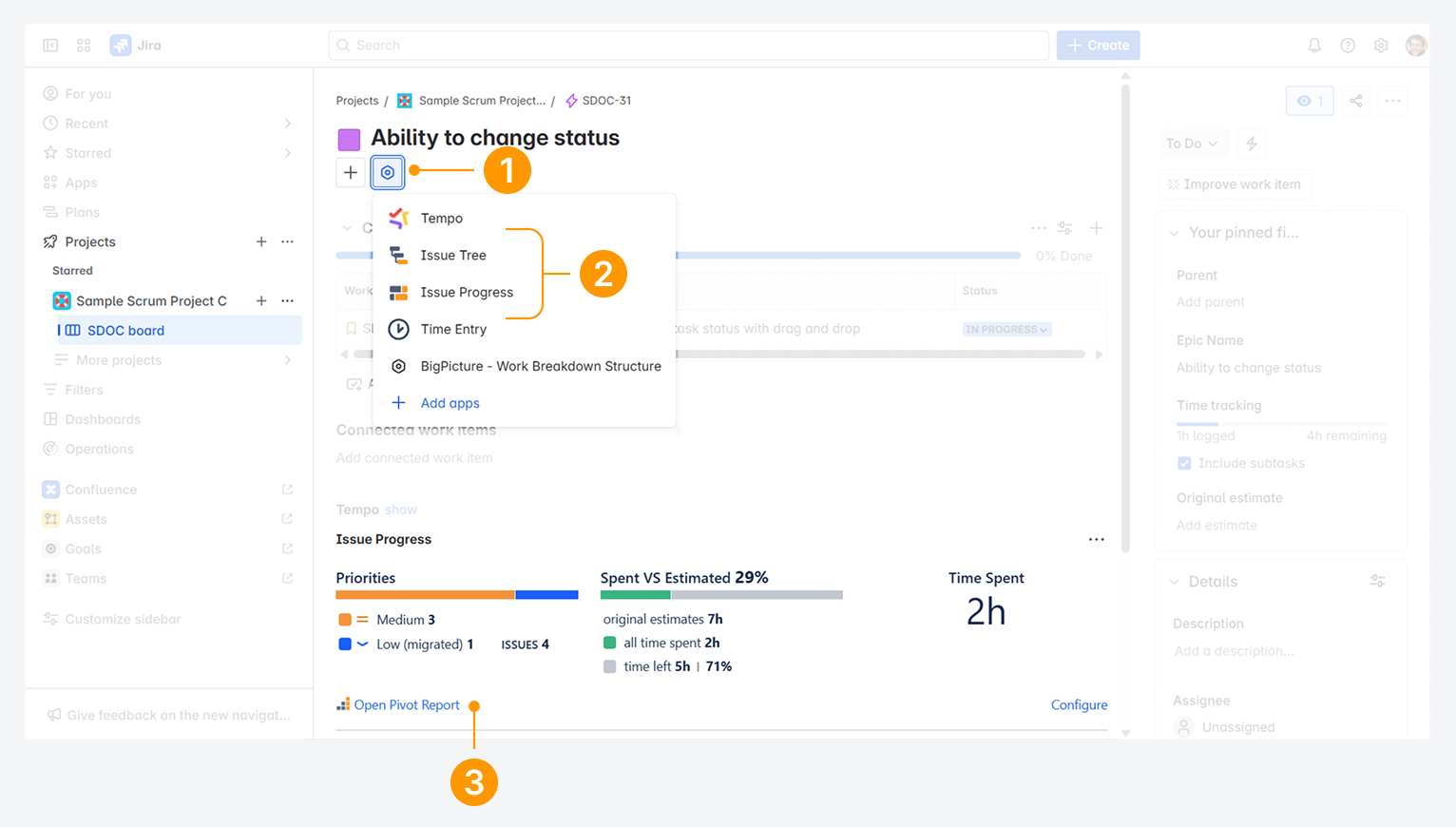Open the settings gear in top bar
The image size is (1456, 827).
1381,45
